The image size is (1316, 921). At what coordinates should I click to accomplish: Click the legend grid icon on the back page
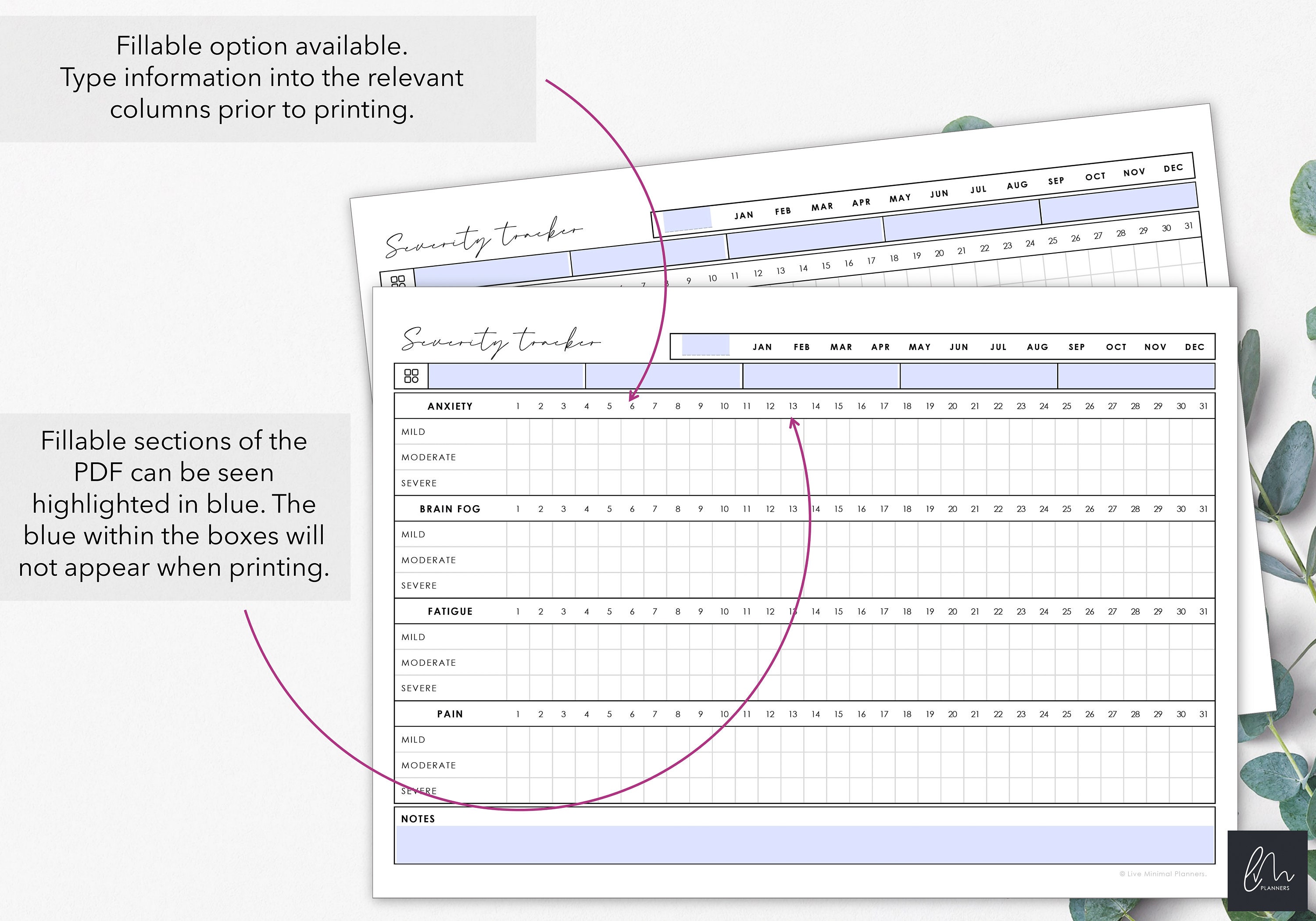coord(398,281)
